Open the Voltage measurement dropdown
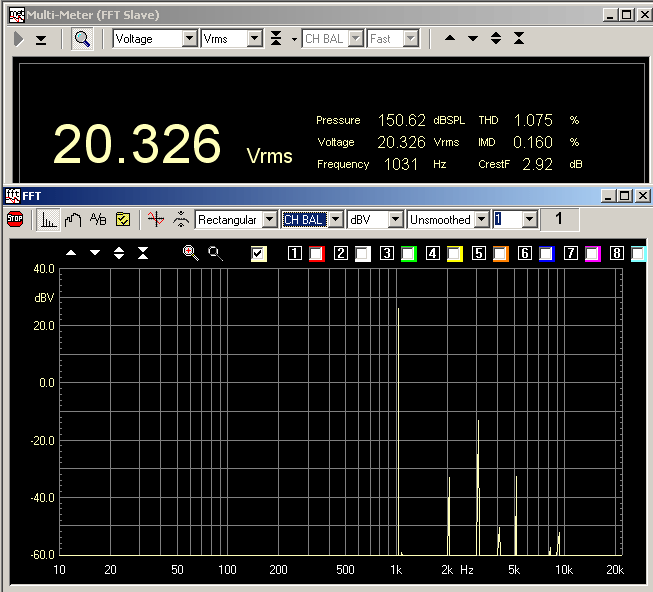The image size is (653, 592). [189, 39]
